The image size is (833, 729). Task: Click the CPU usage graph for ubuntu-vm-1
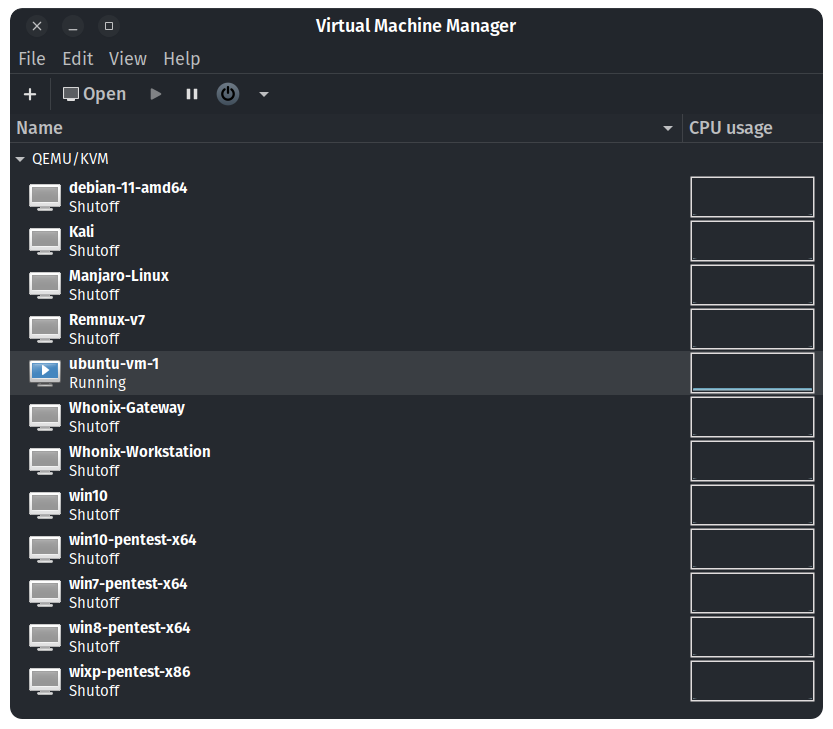click(x=752, y=373)
